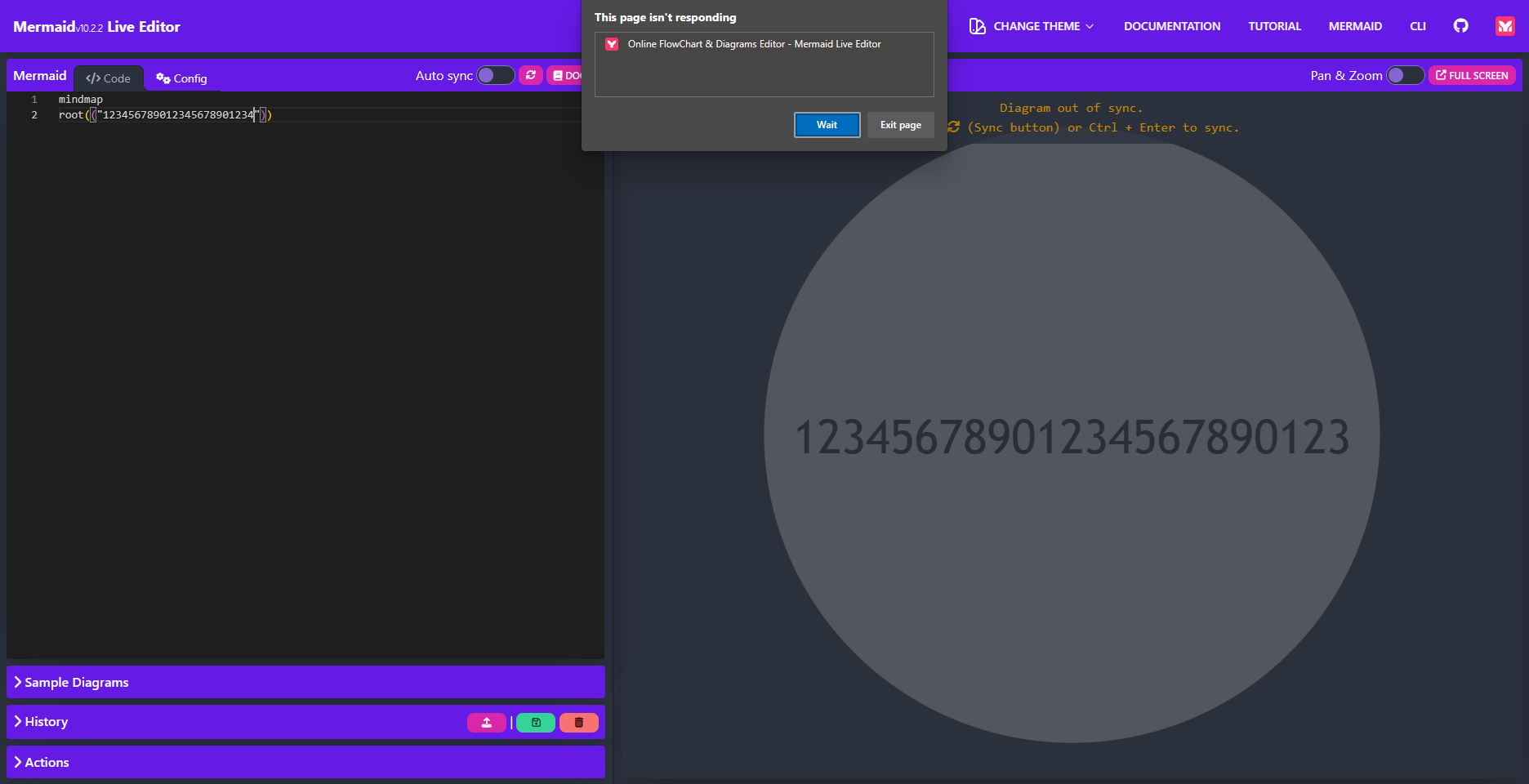Expand the Sample Diagrams section
The image size is (1529, 784).
pos(76,682)
